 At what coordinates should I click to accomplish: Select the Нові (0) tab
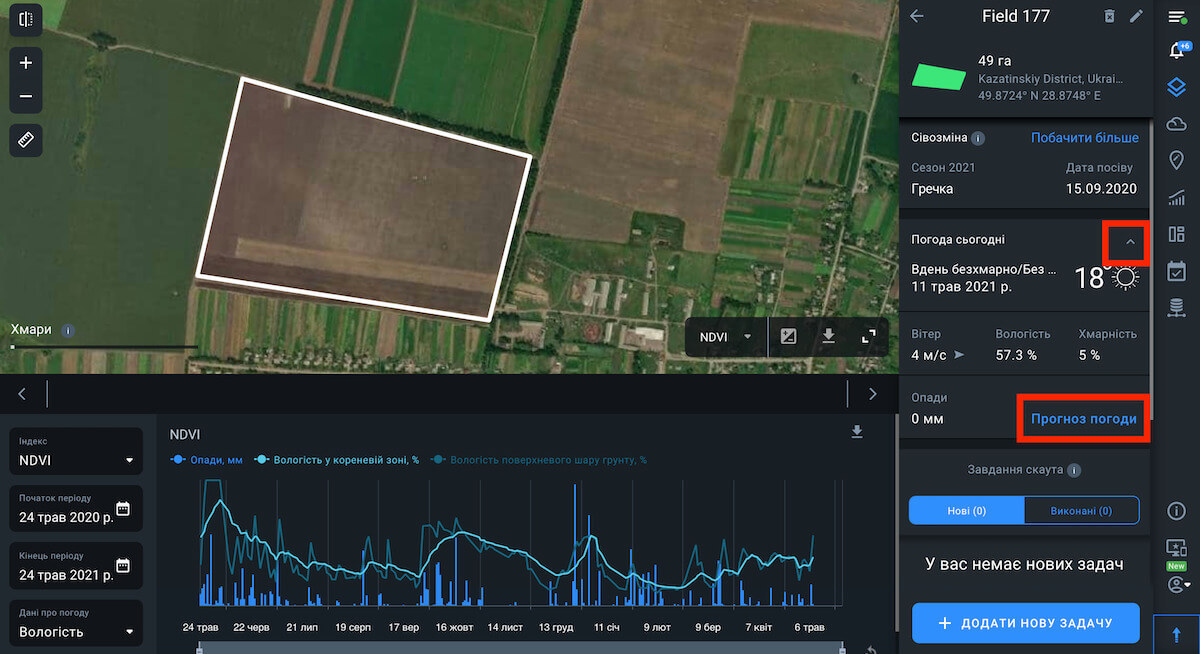coord(966,511)
